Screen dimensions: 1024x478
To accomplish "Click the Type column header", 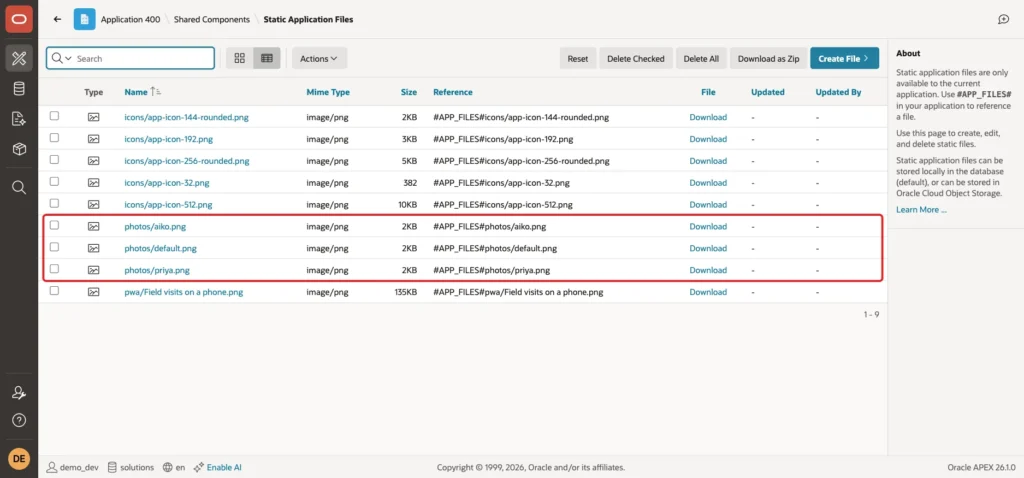I will [93, 92].
